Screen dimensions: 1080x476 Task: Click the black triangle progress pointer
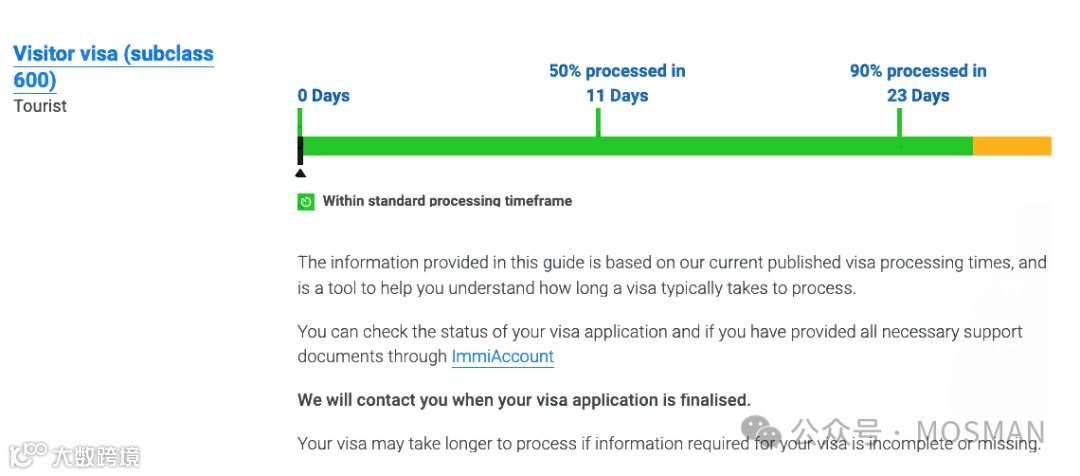click(300, 173)
